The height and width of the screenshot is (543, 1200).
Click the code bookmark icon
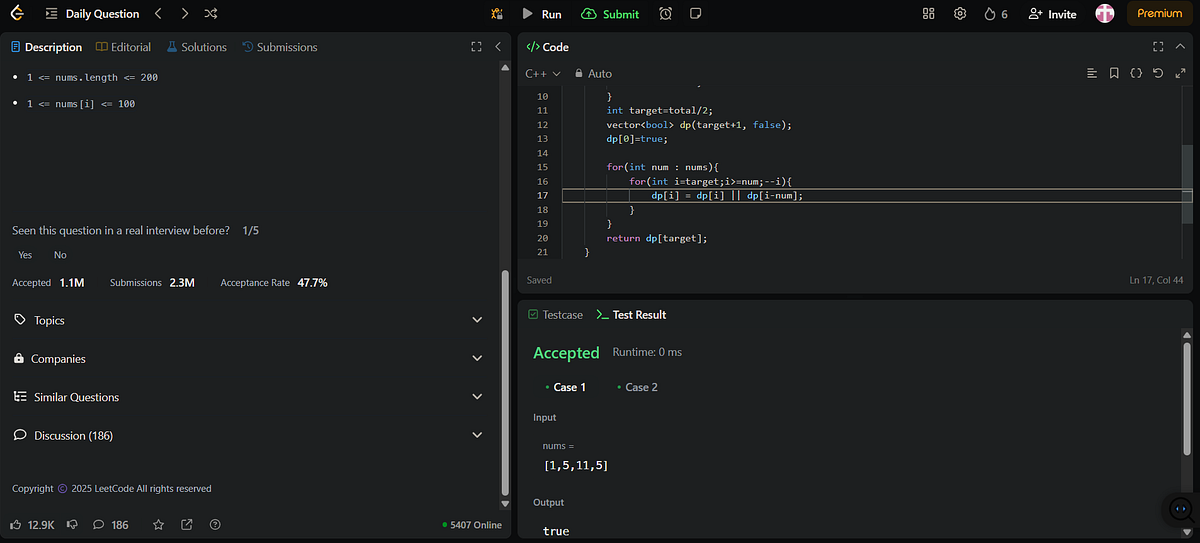click(x=1114, y=73)
